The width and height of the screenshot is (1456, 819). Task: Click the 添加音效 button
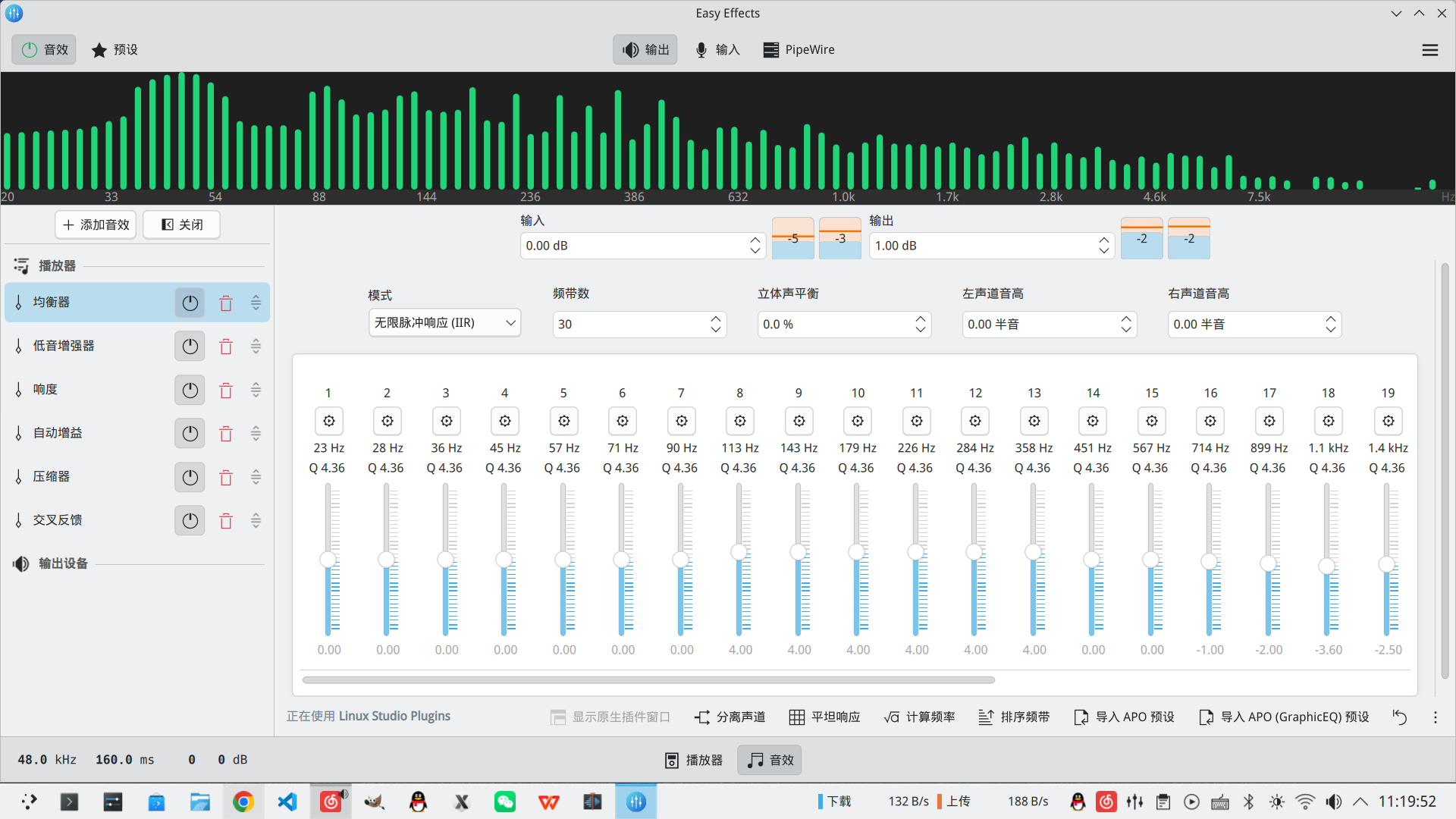[x=96, y=224]
